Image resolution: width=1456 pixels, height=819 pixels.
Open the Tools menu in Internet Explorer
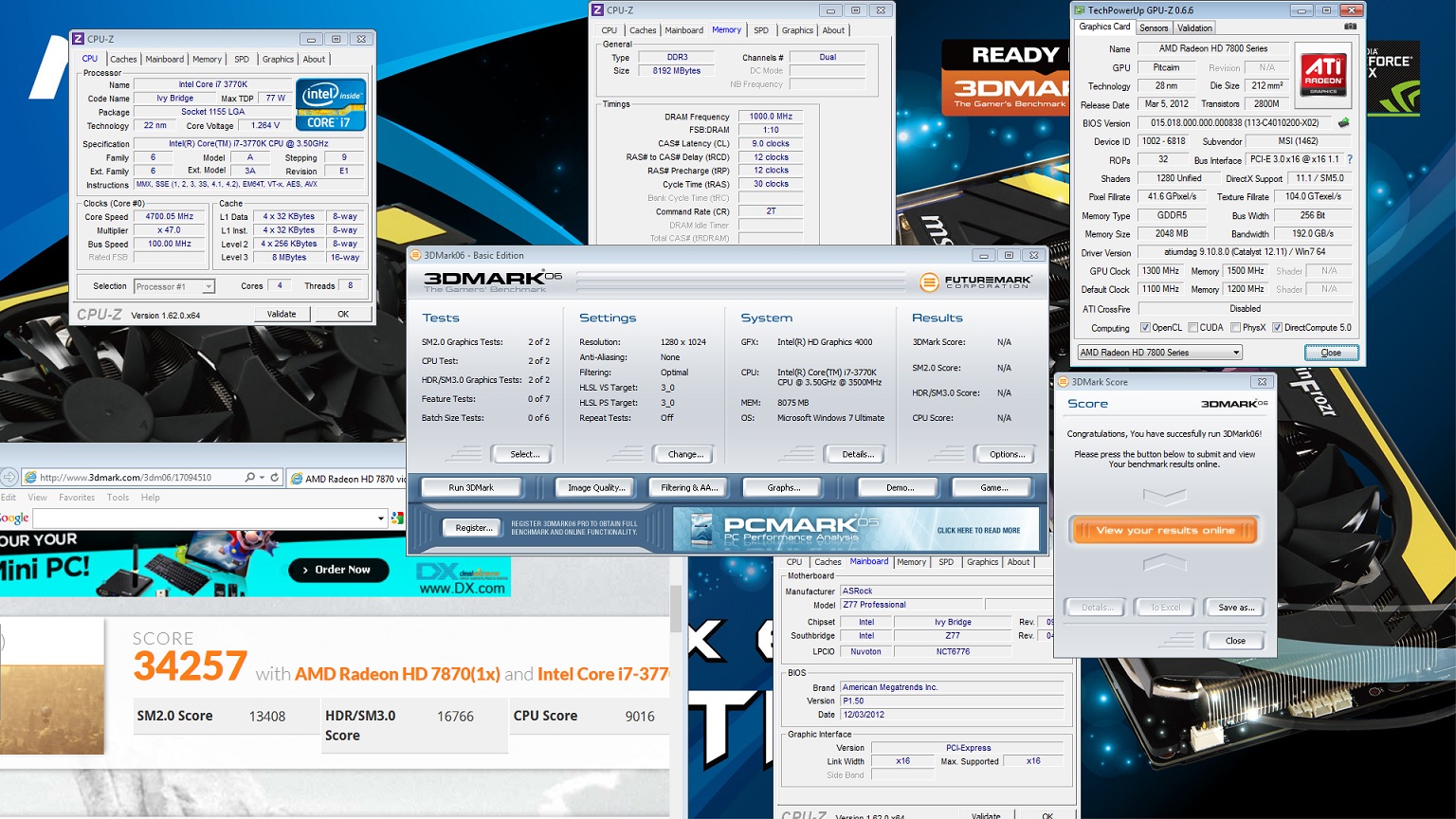118,498
